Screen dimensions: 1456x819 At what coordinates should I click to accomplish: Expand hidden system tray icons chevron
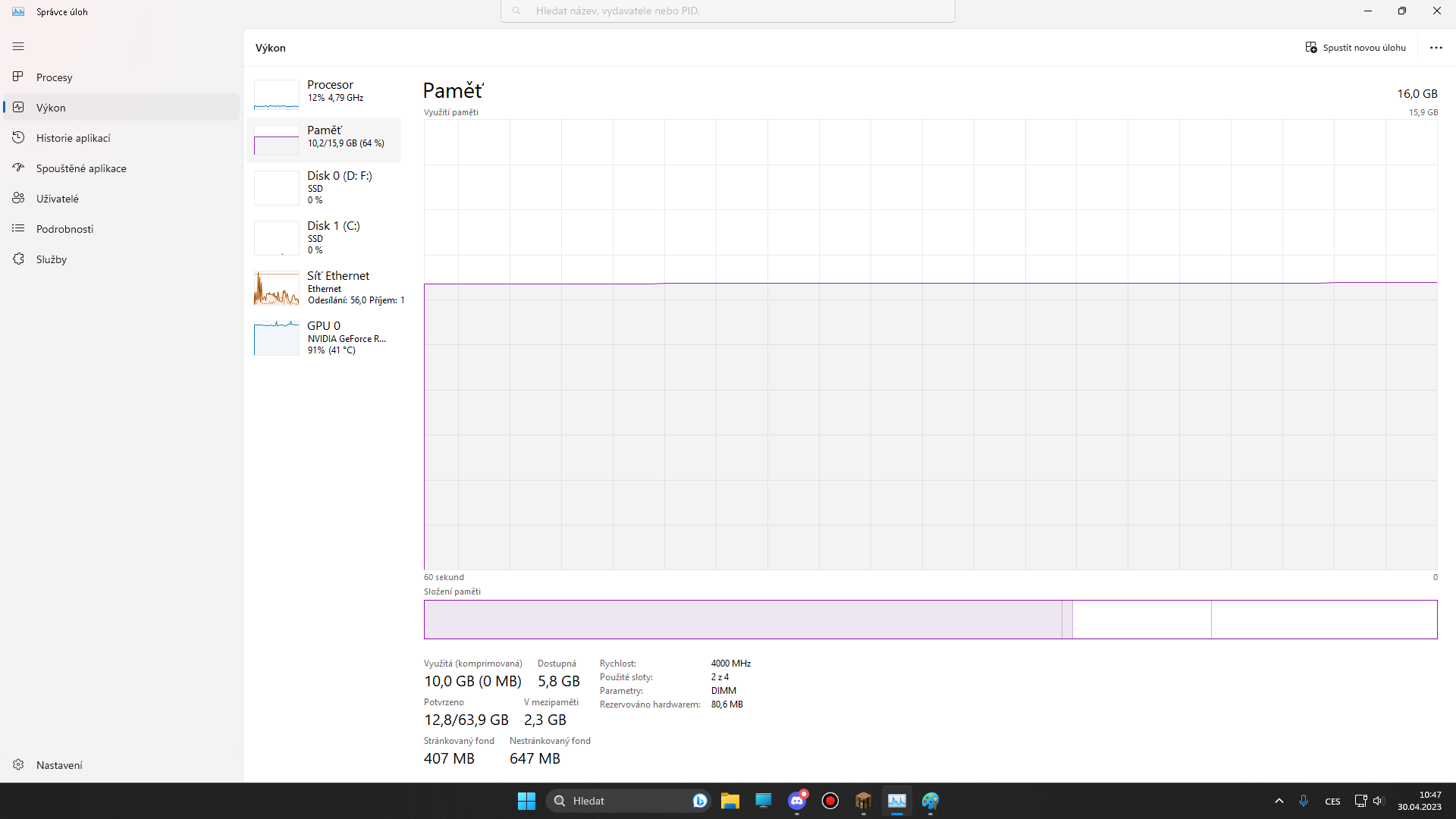[x=1279, y=801]
